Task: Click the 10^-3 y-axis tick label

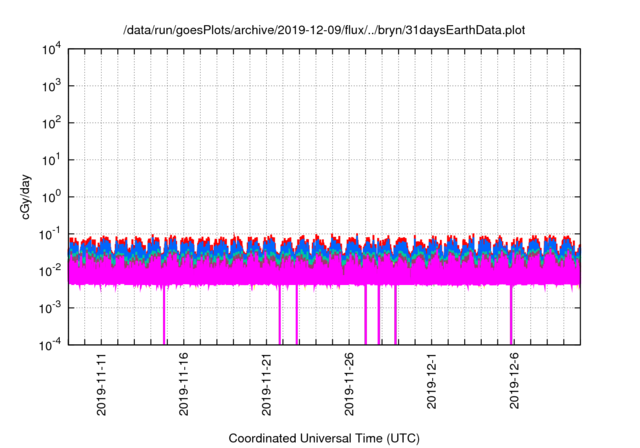Action: (51, 308)
